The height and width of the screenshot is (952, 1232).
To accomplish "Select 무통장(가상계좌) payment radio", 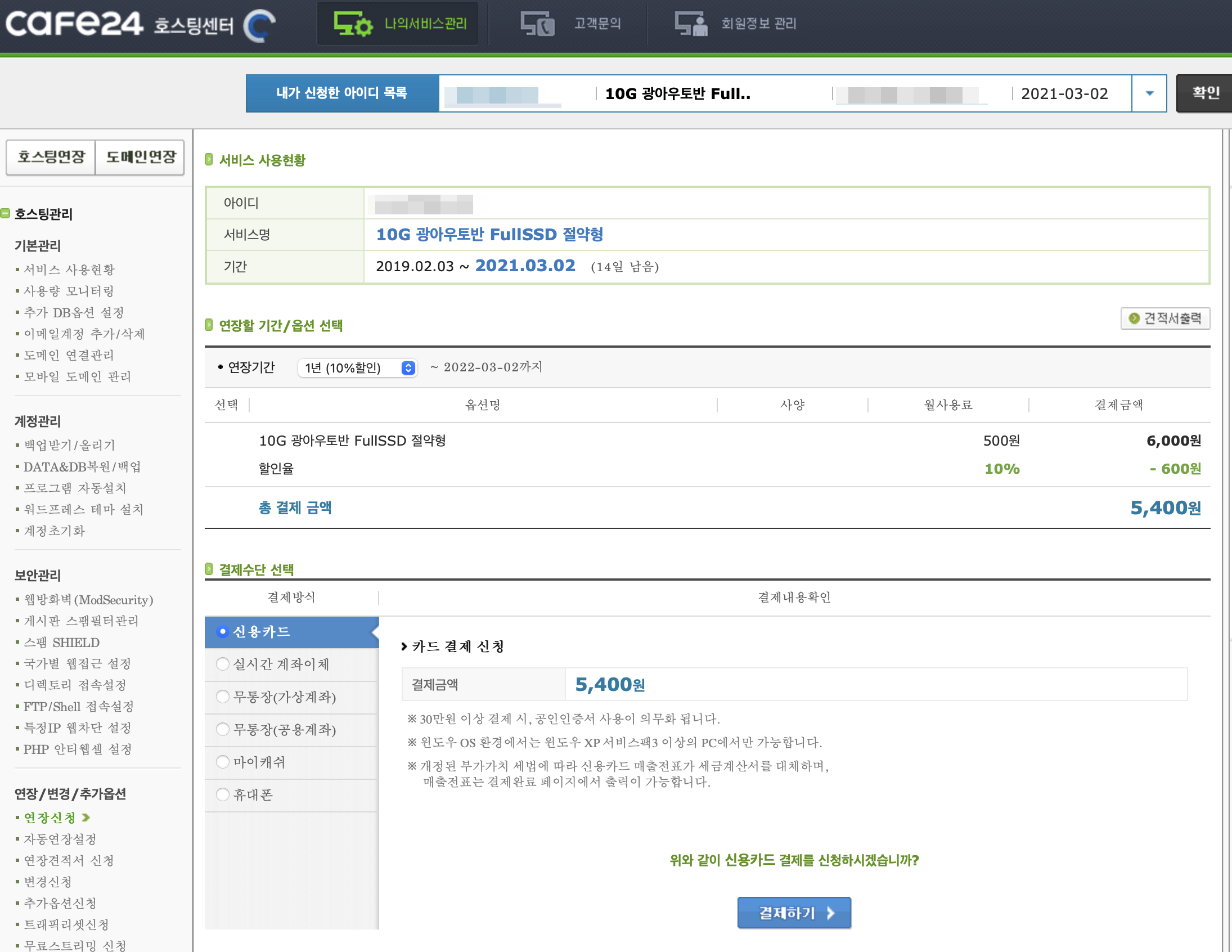I will 223,697.
